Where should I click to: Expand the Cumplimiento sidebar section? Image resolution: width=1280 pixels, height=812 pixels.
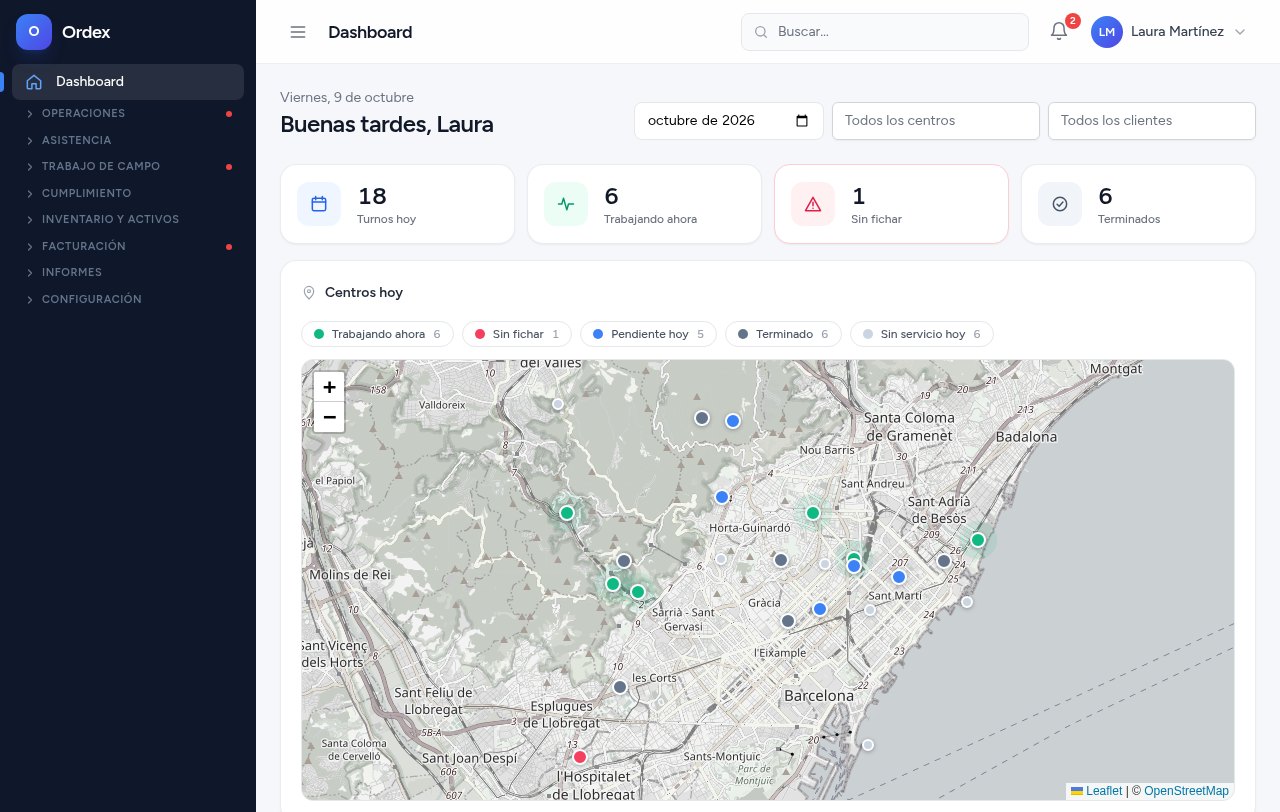point(128,193)
